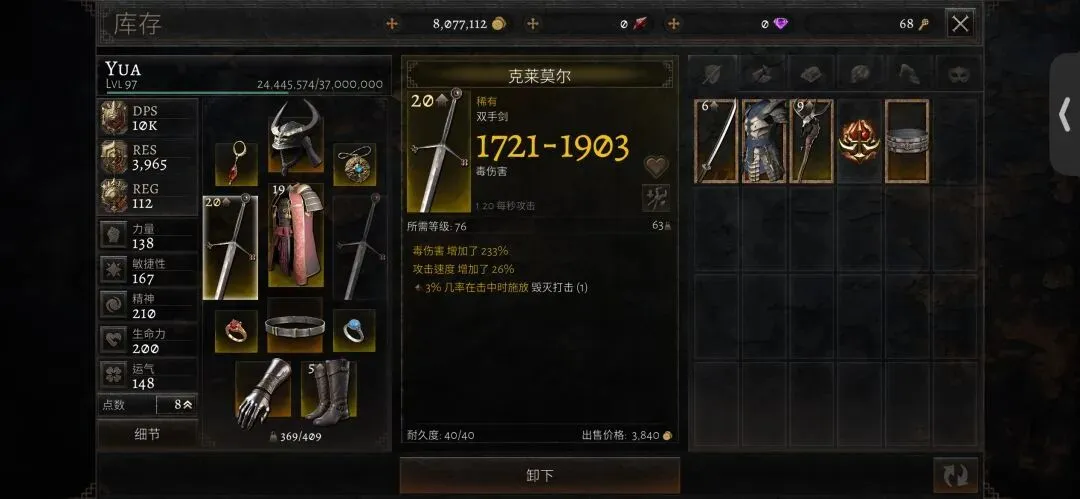This screenshot has height=499, width=1080.
Task: Filter inventory by mask tab
Action: pyautogui.click(x=959, y=72)
